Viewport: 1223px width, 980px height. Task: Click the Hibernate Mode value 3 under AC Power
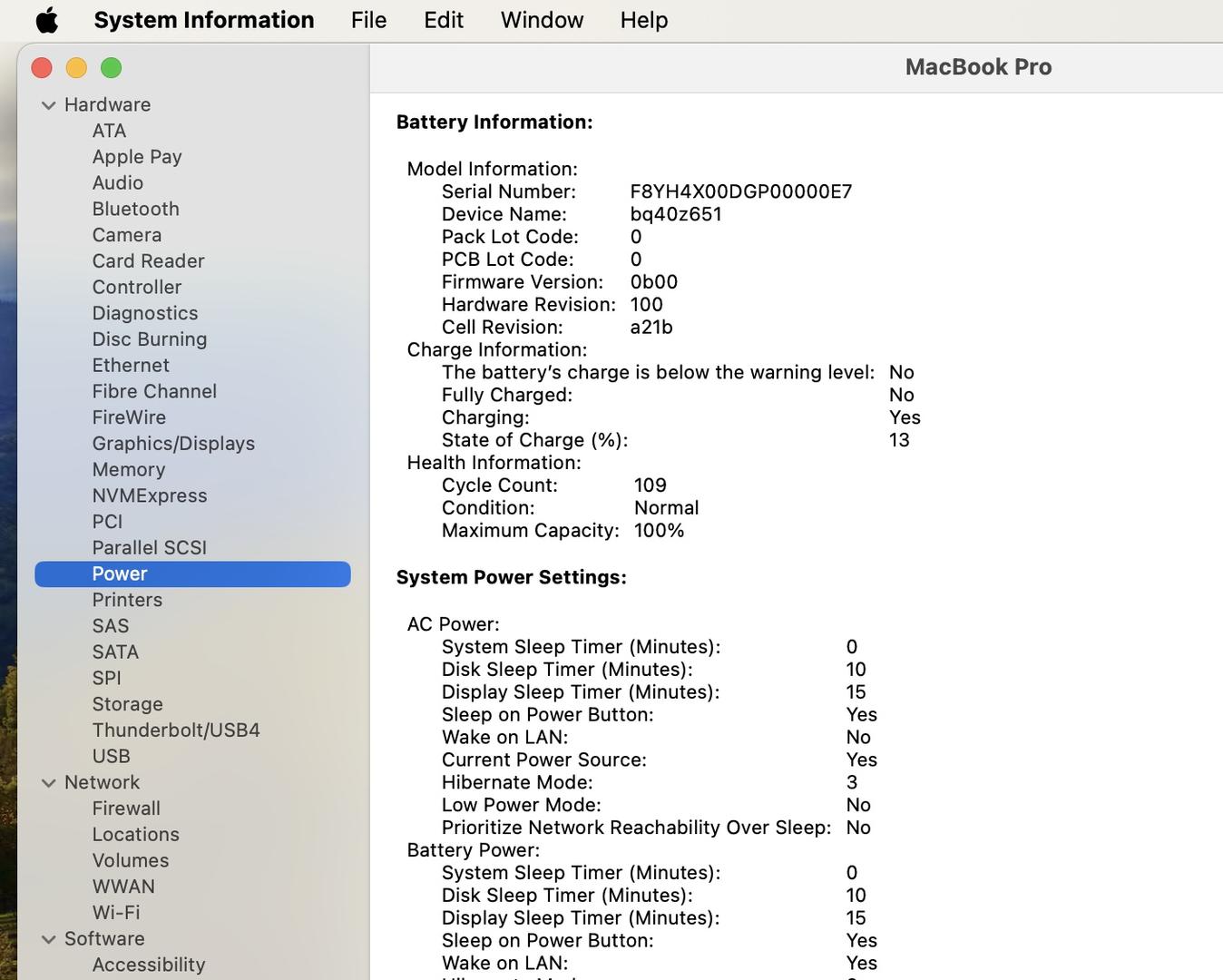(852, 782)
